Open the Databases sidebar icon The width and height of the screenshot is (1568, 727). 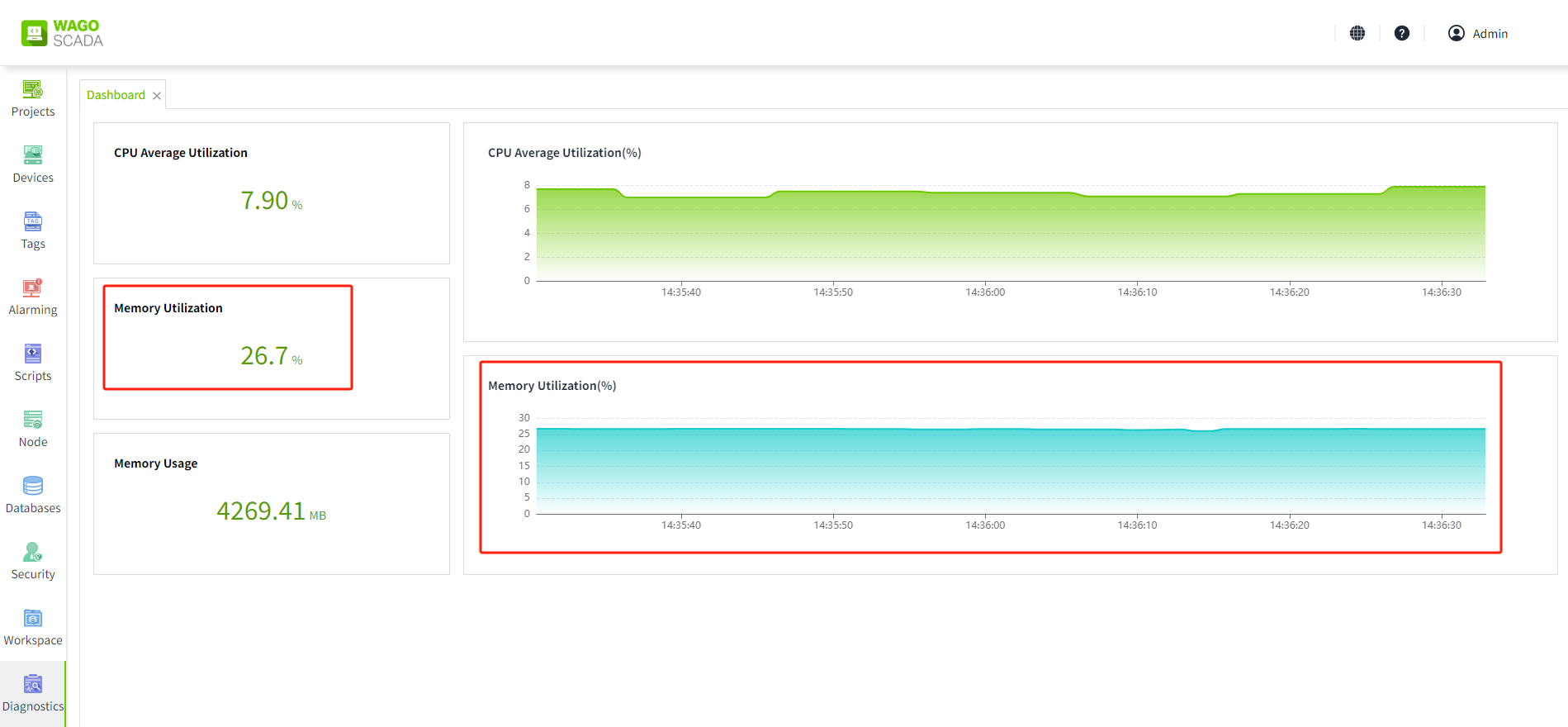point(33,486)
